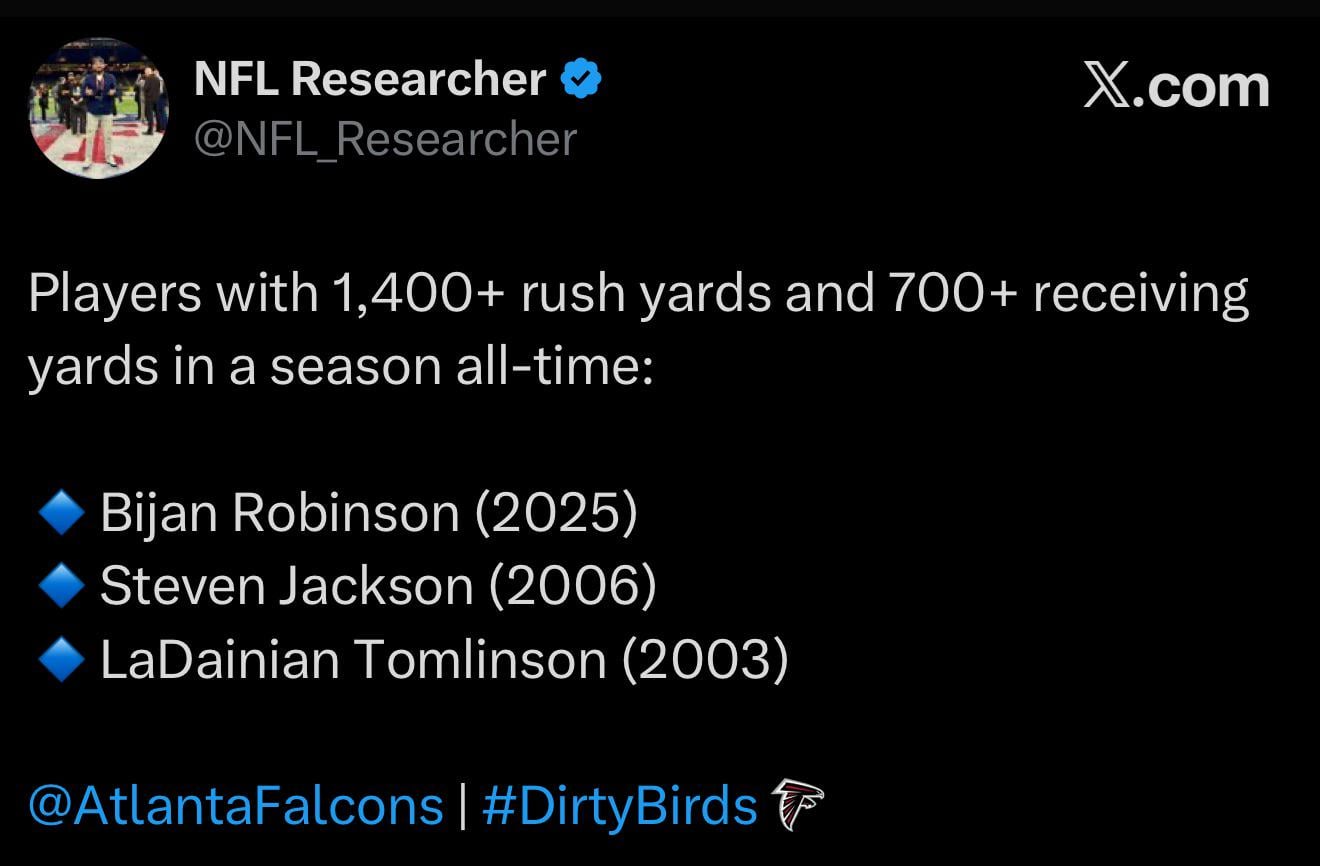
Task: Click the blue diamond beside LaDainian Tomlinson
Action: pyautogui.click(x=60, y=661)
